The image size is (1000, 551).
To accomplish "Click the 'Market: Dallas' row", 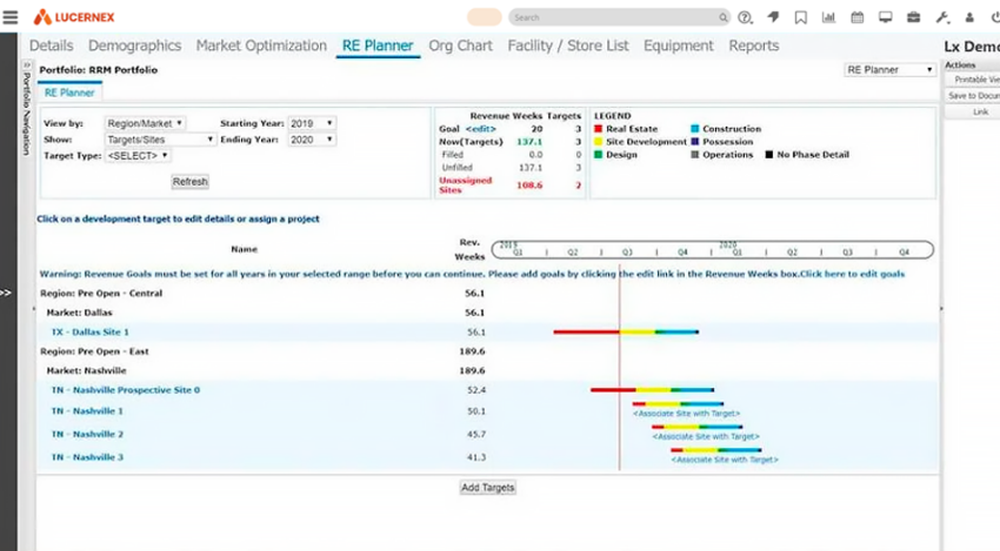I will (488, 312).
